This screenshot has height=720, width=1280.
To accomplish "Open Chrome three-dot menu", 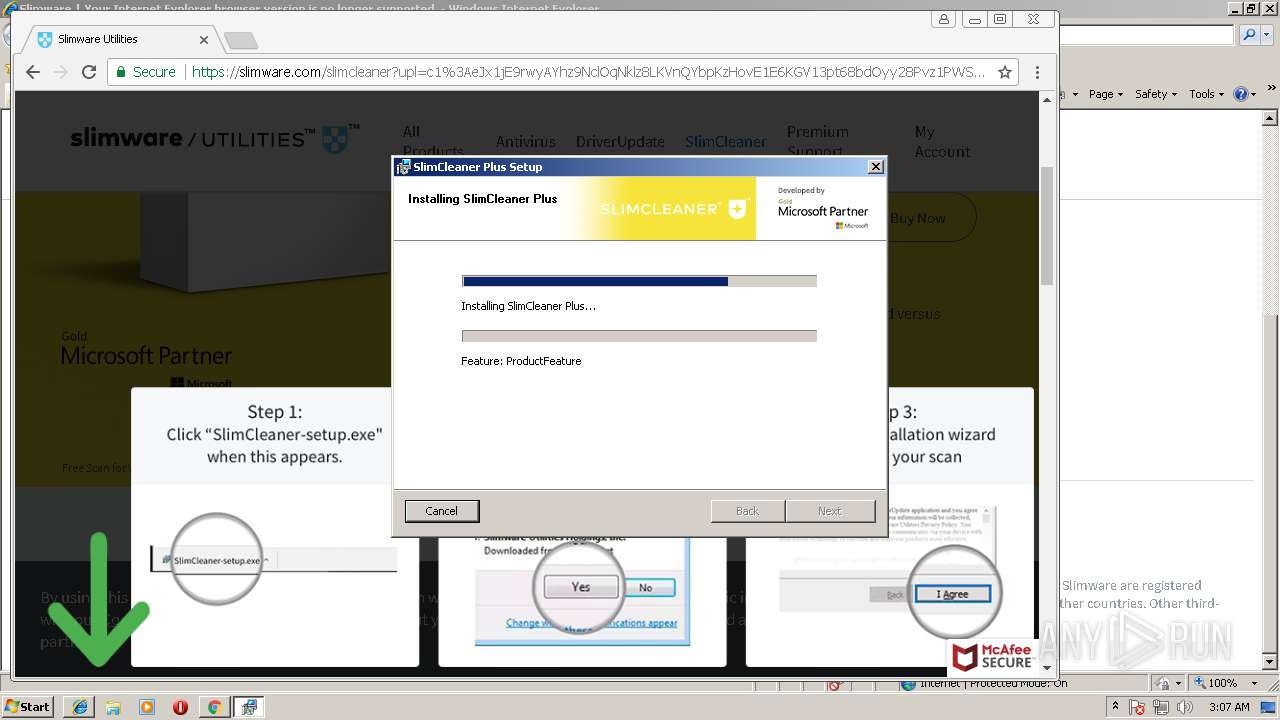I will point(1037,72).
